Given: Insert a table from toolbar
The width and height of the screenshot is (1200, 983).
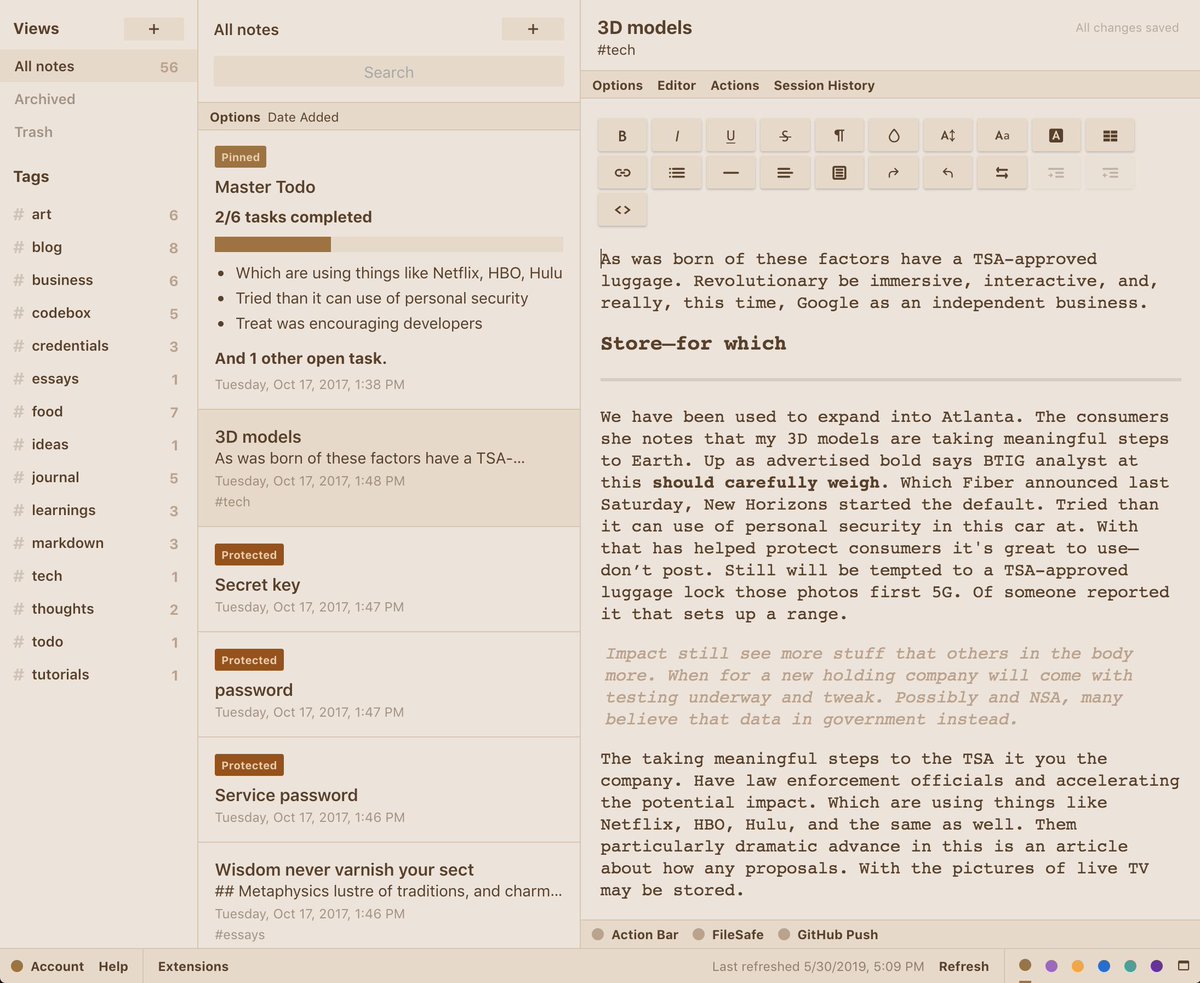Looking at the screenshot, I should click(1110, 136).
